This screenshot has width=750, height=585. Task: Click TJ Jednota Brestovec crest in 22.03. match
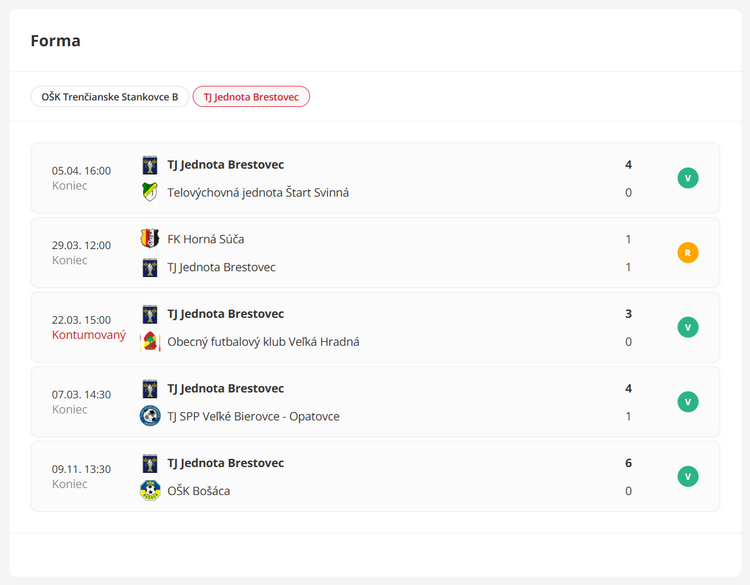(150, 314)
